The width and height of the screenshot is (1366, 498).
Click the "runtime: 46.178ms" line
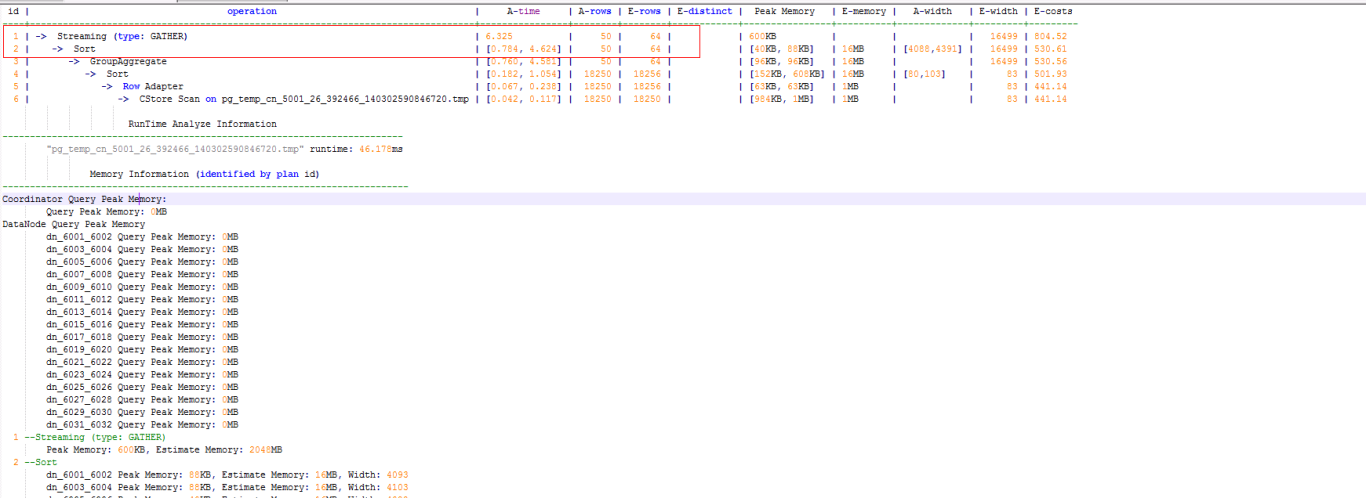357,149
